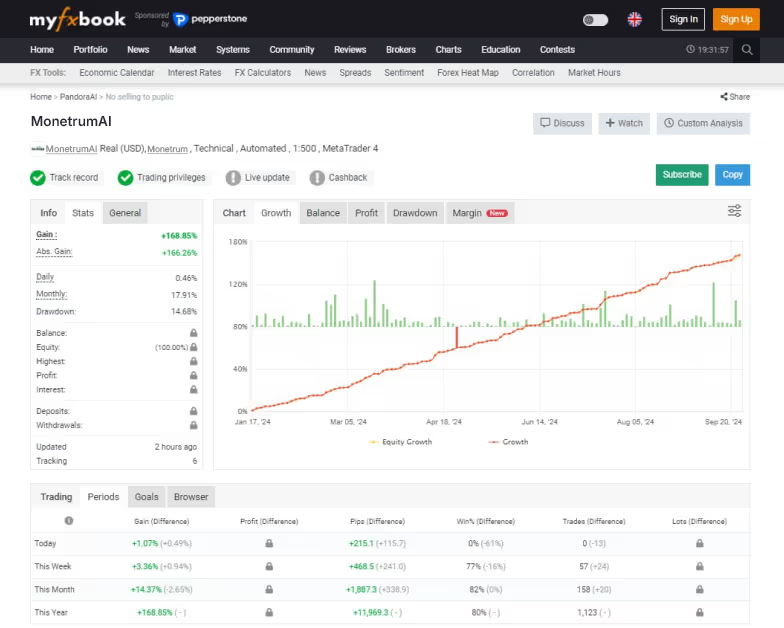Image resolution: width=784 pixels, height=628 pixels.
Task: Click the search magnifier icon
Action: click(x=747, y=50)
